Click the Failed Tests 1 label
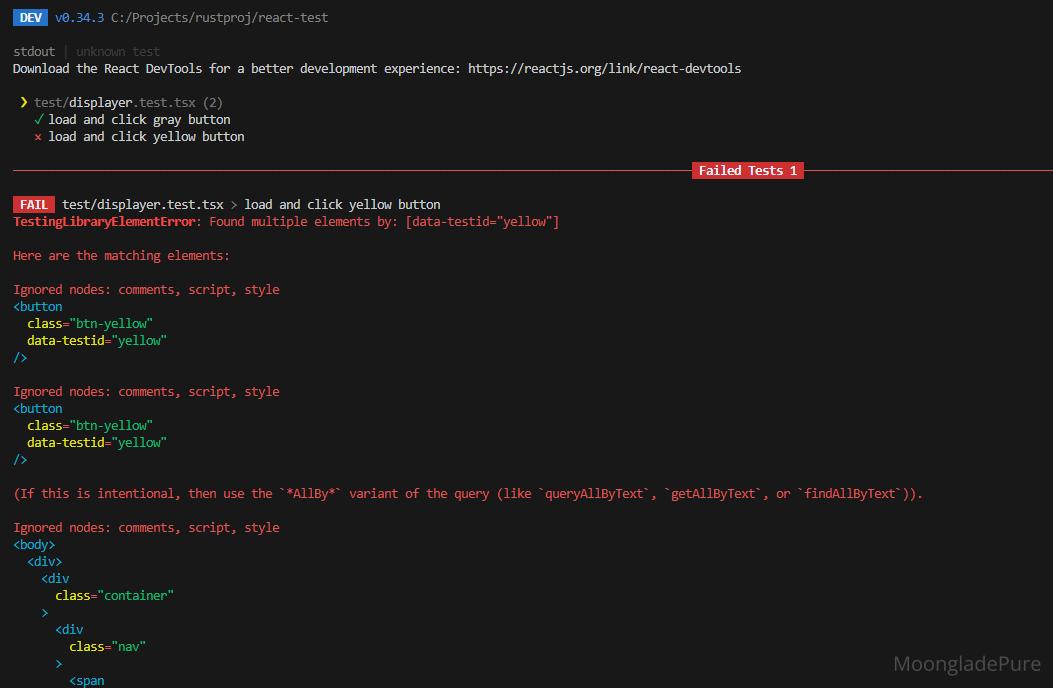This screenshot has width=1053, height=688. [747, 171]
